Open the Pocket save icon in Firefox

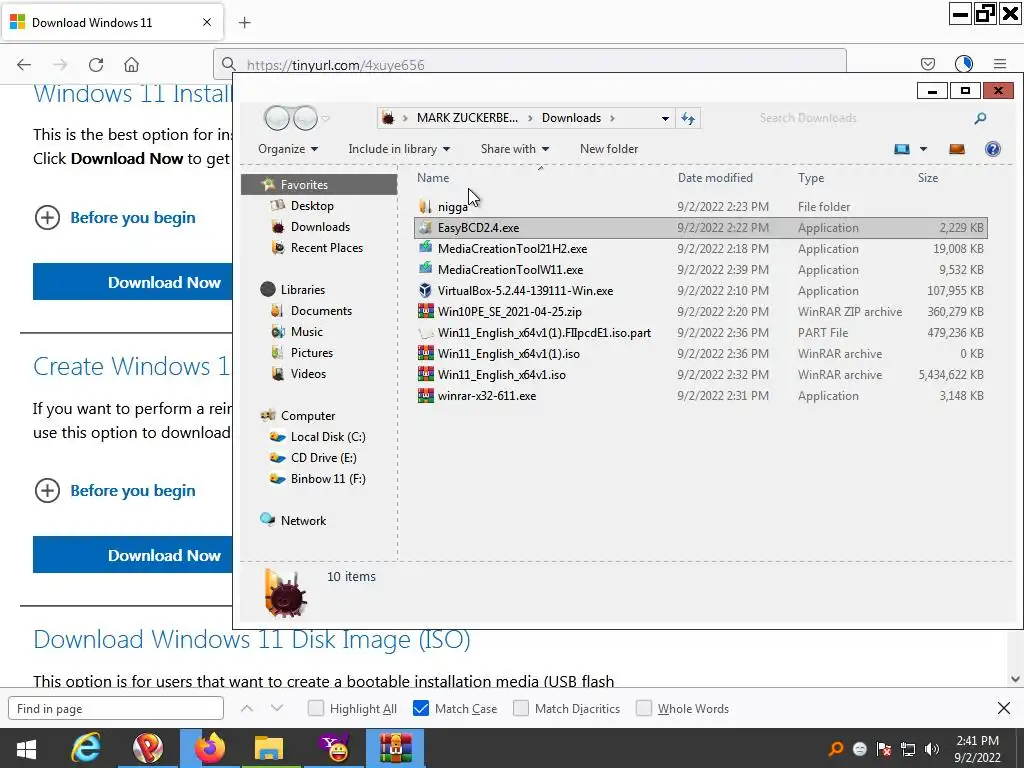coord(927,64)
